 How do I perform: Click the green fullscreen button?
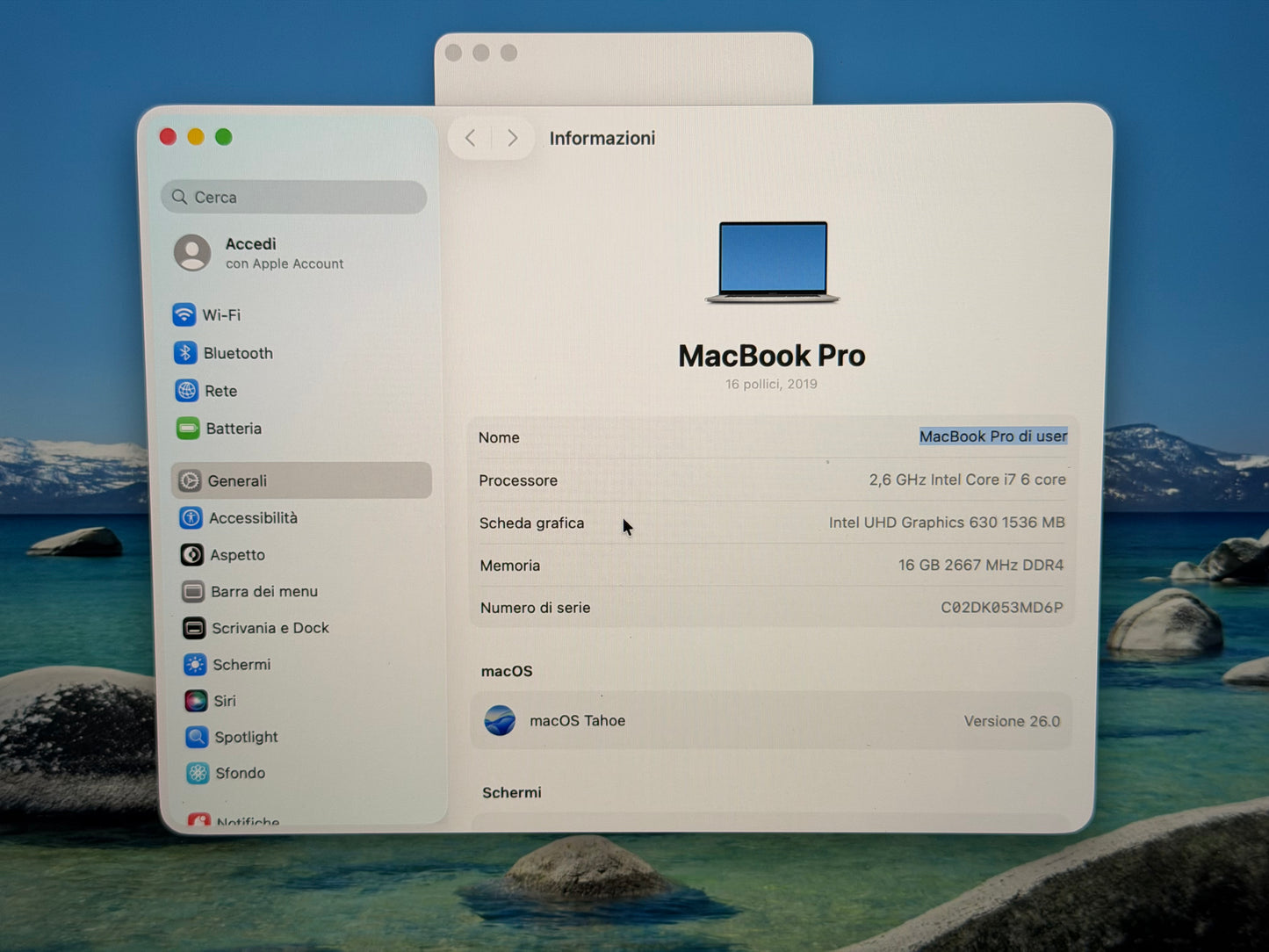click(224, 137)
